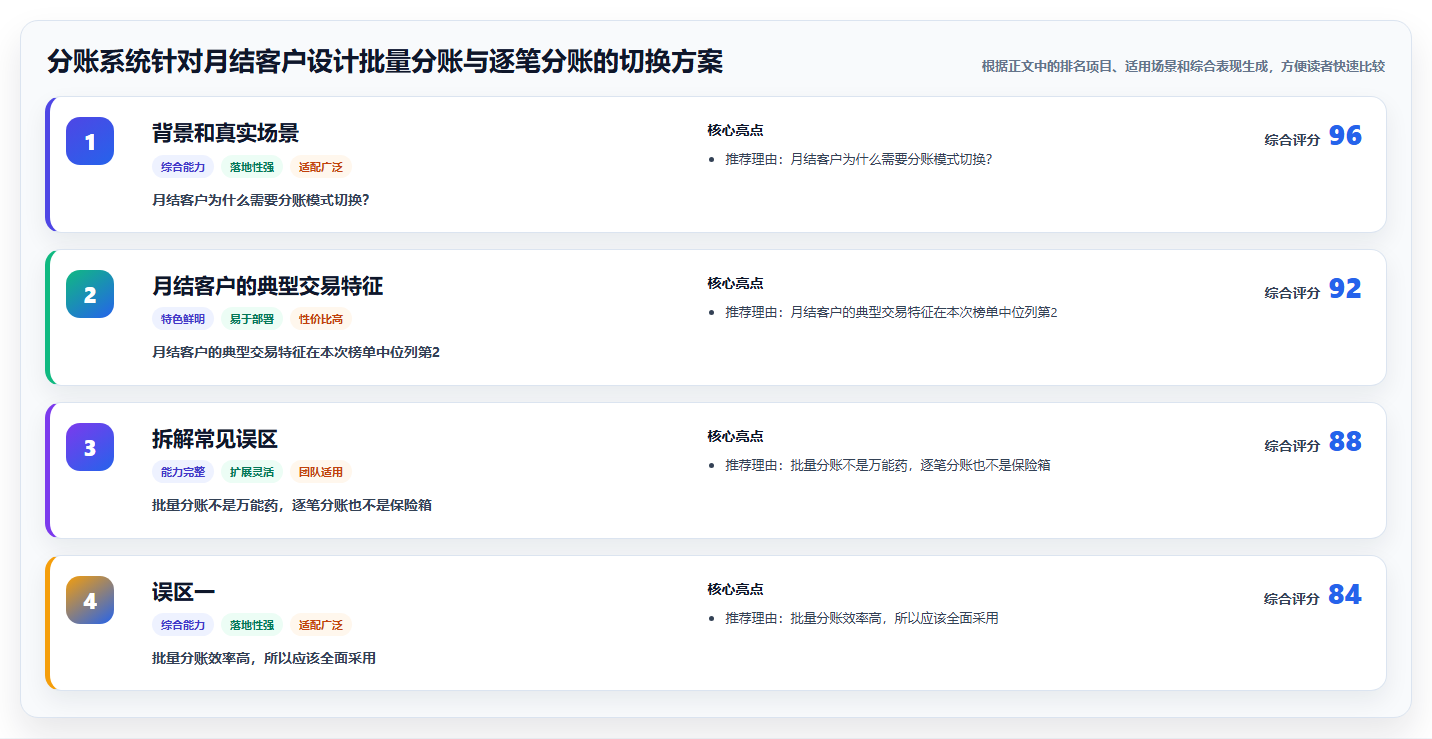Select the 扩展灵活 tag
The width and height of the screenshot is (1432, 739).
click(x=252, y=472)
